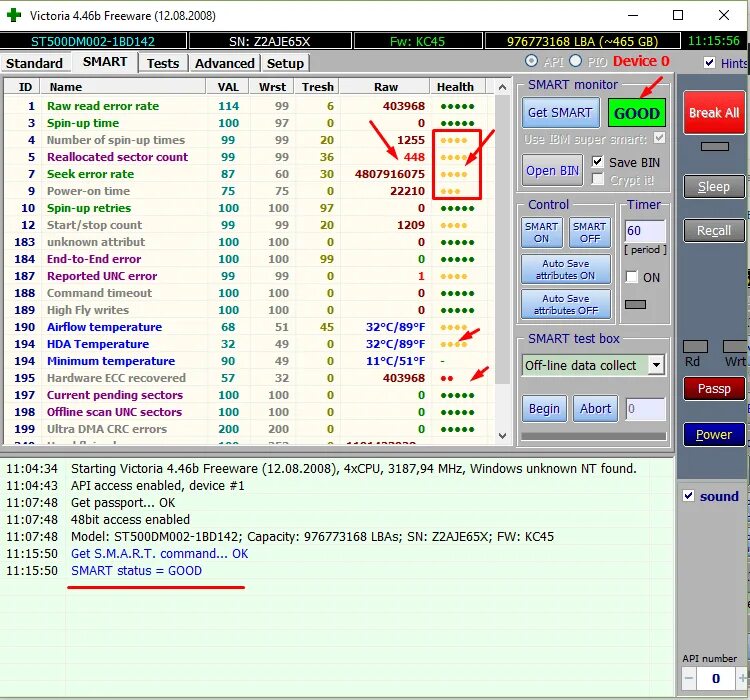The height and width of the screenshot is (700, 750).
Task: Click the red Break All button
Action: (714, 113)
